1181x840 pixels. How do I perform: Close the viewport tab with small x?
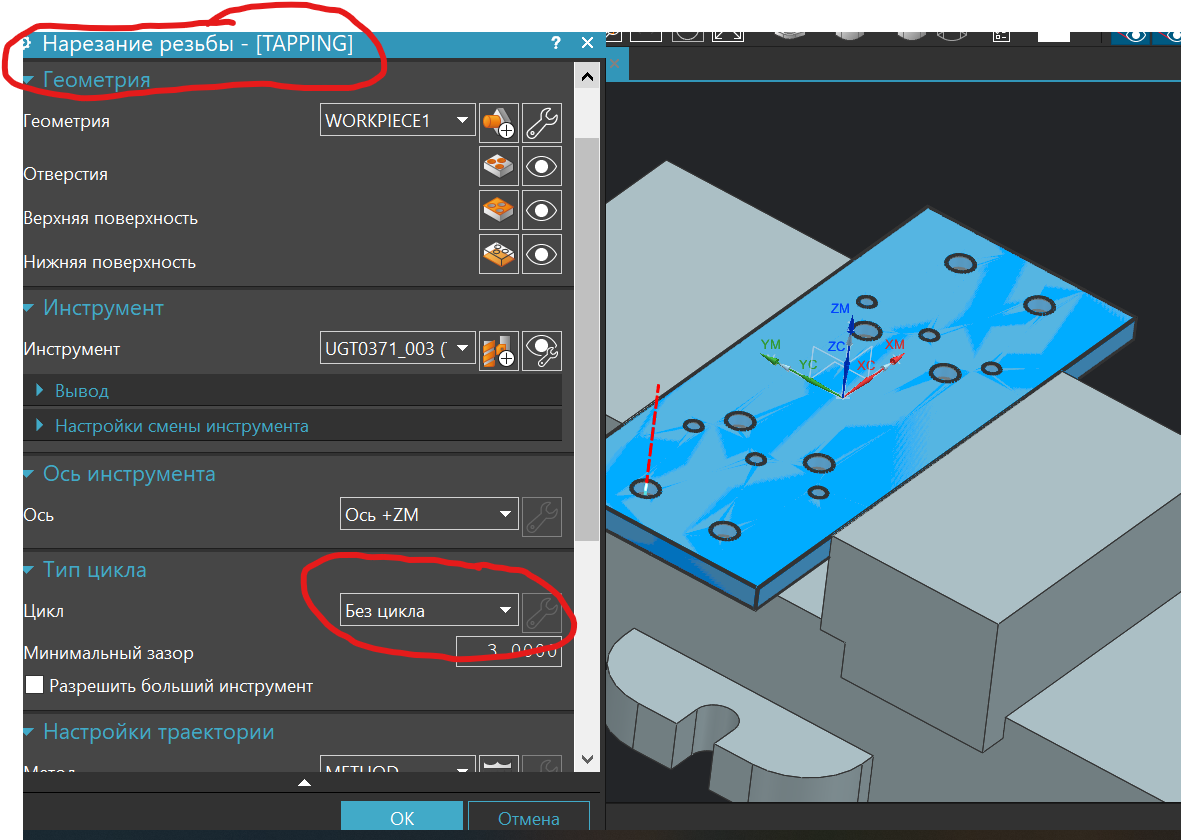coord(615,64)
